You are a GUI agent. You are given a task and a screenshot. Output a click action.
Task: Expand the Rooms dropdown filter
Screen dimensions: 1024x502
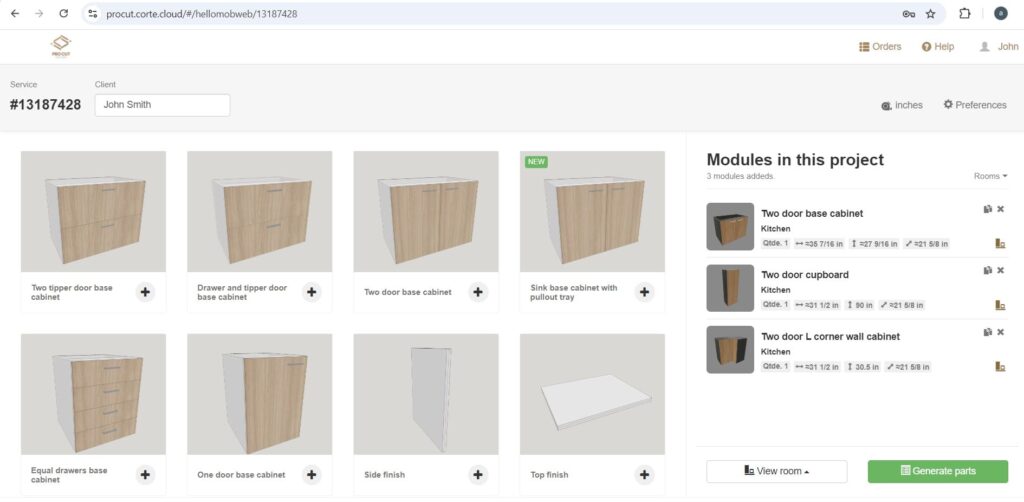[x=990, y=176]
